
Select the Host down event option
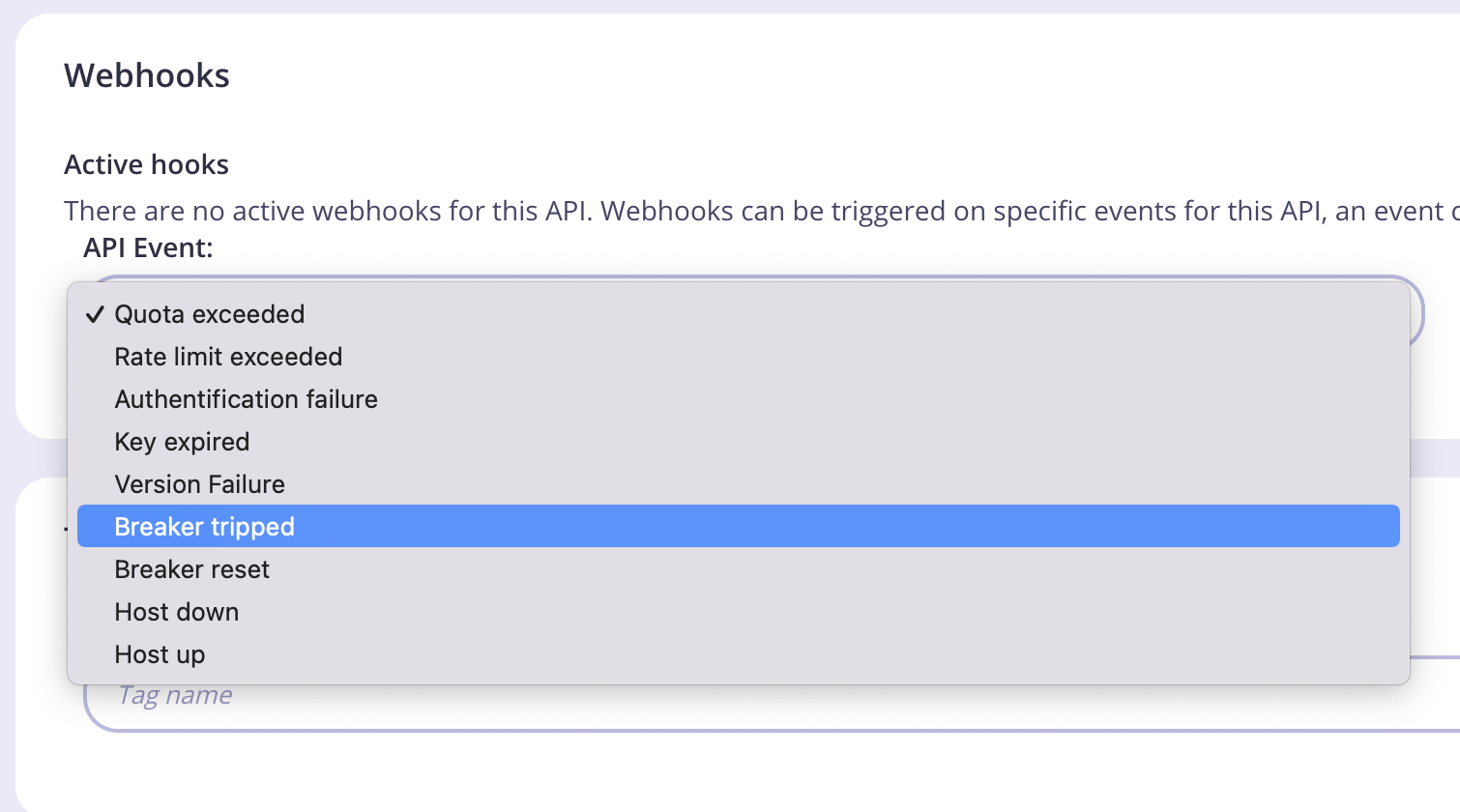coord(176,611)
